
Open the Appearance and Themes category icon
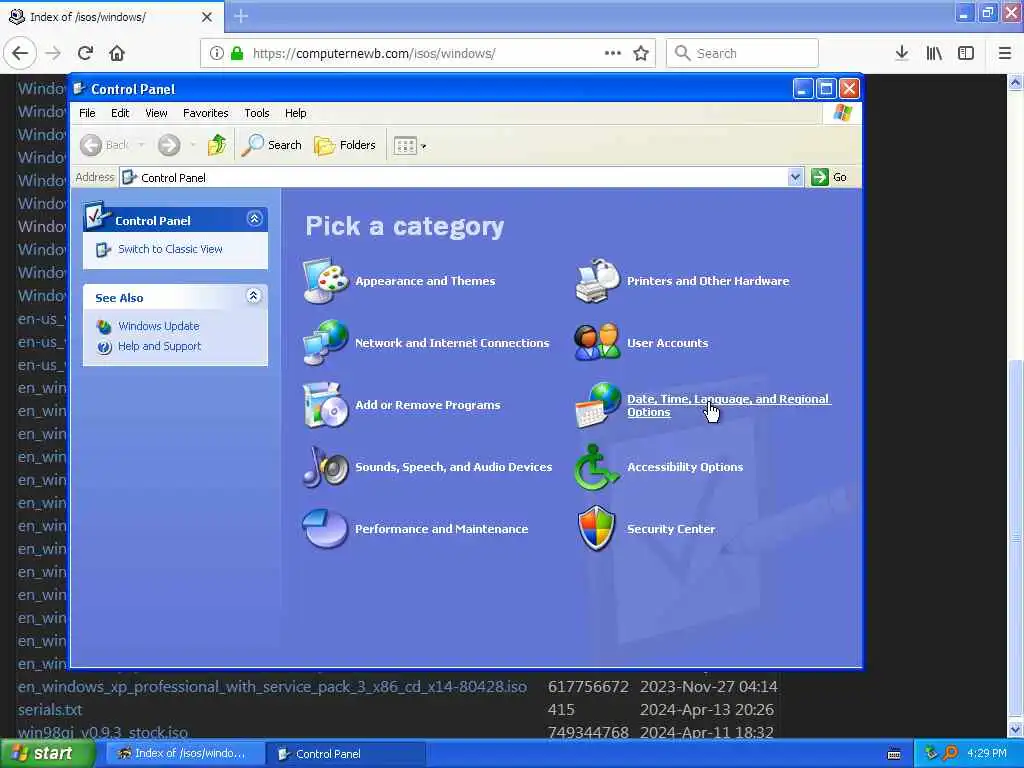325,281
